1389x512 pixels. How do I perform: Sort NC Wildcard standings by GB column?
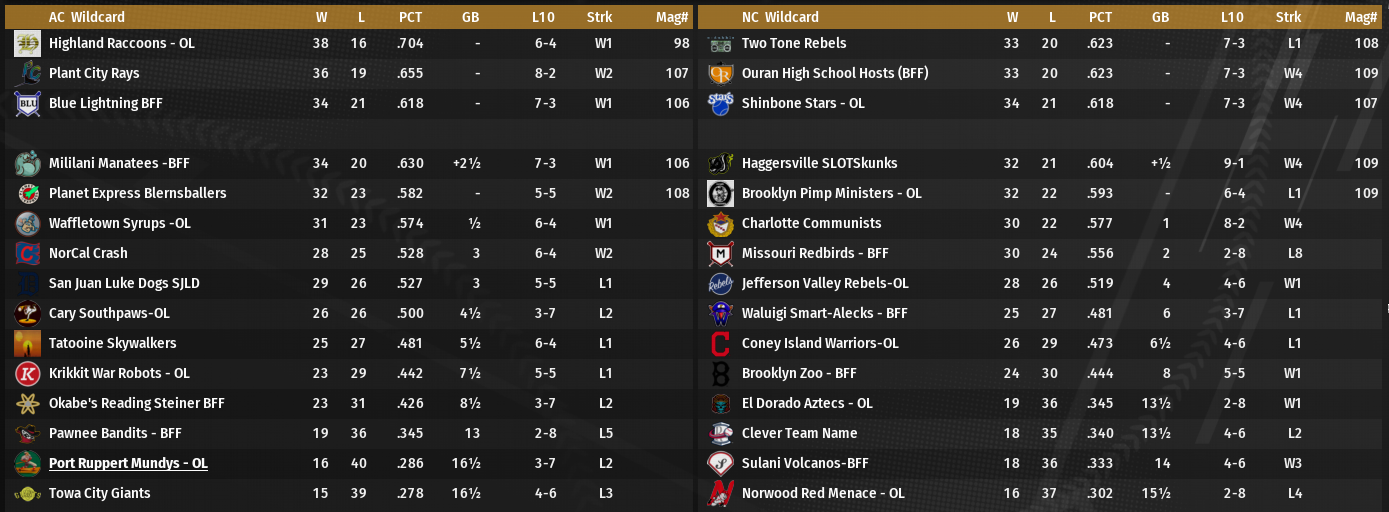click(1160, 17)
